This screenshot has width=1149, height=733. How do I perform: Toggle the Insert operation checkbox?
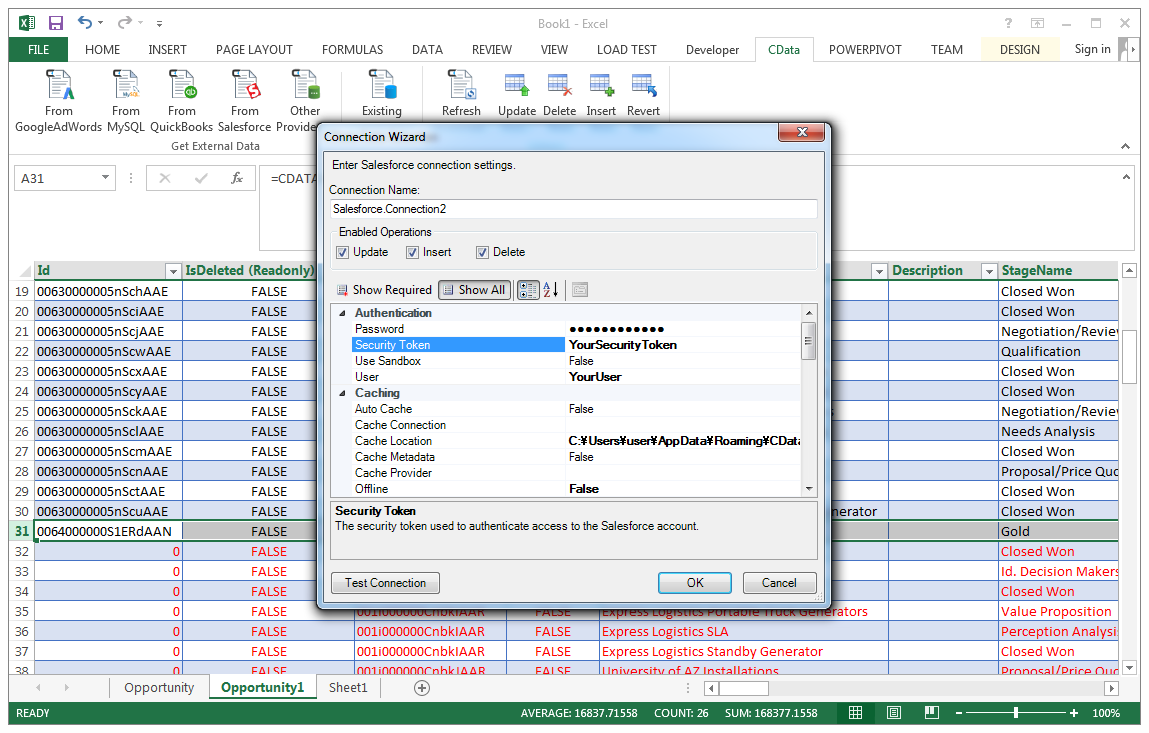(x=413, y=253)
